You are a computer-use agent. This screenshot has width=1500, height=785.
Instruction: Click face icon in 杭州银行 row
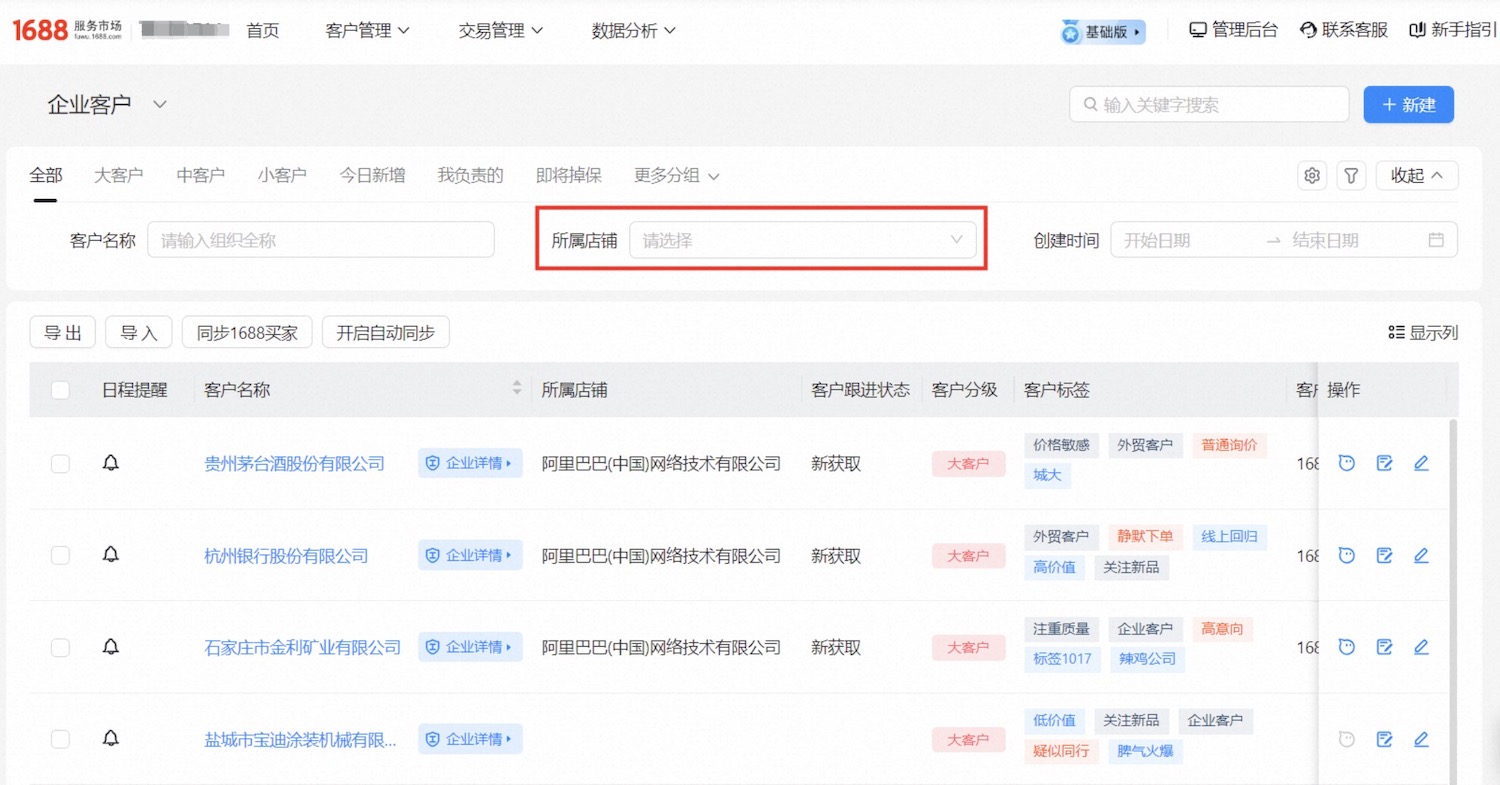click(1347, 555)
